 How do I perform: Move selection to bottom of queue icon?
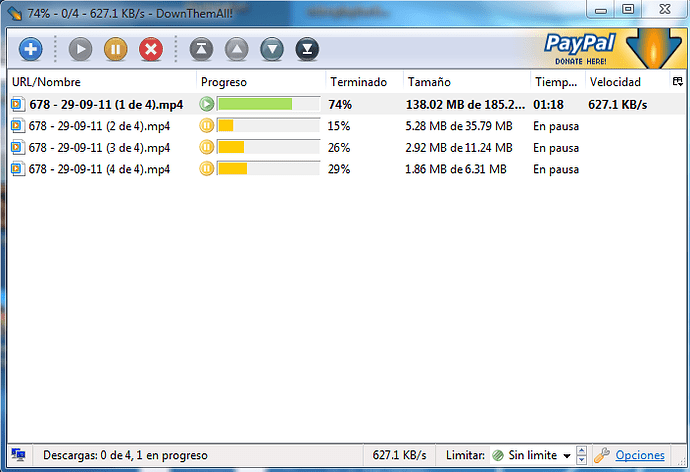(307, 49)
